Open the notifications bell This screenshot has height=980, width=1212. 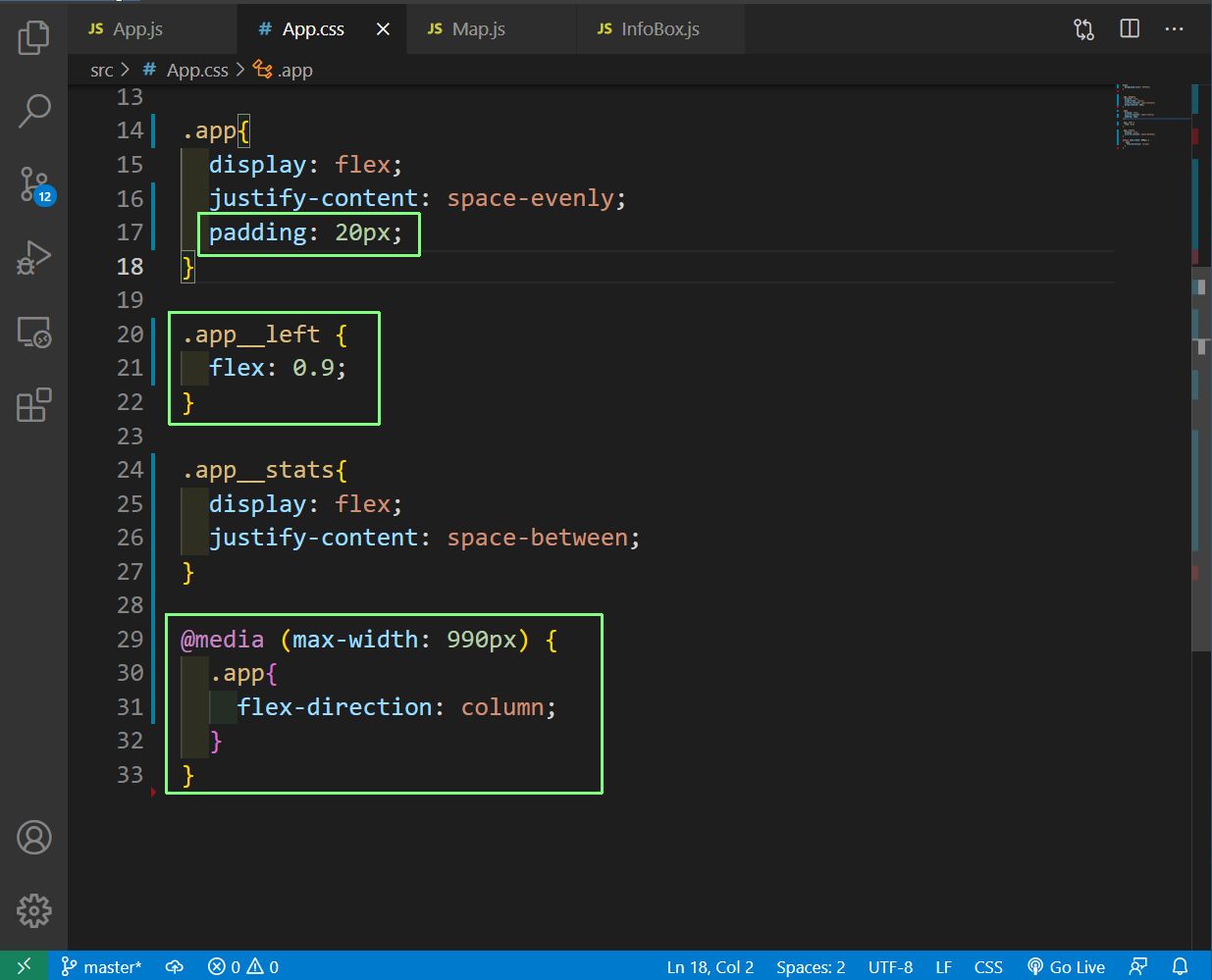pyautogui.click(x=1181, y=966)
